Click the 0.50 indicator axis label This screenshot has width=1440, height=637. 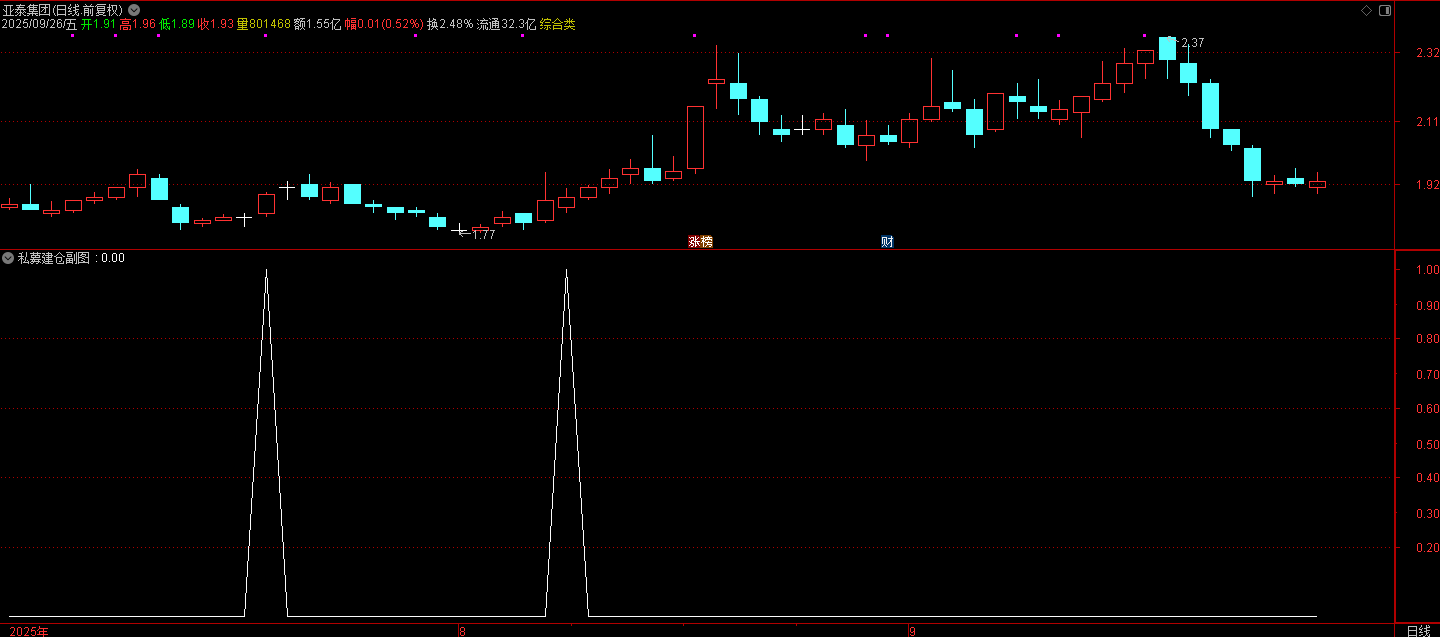click(x=1426, y=444)
